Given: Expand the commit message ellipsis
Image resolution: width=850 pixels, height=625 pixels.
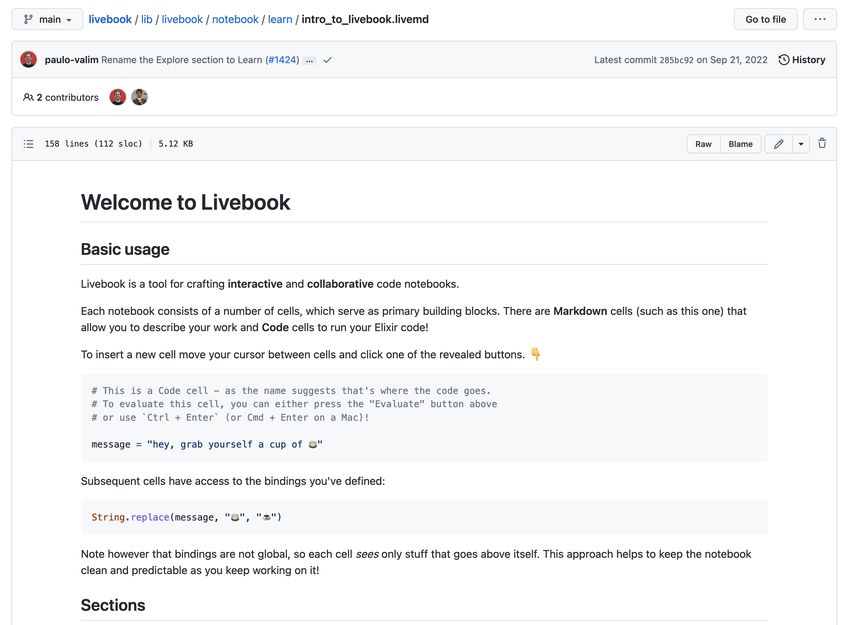Looking at the screenshot, I should click(310, 60).
